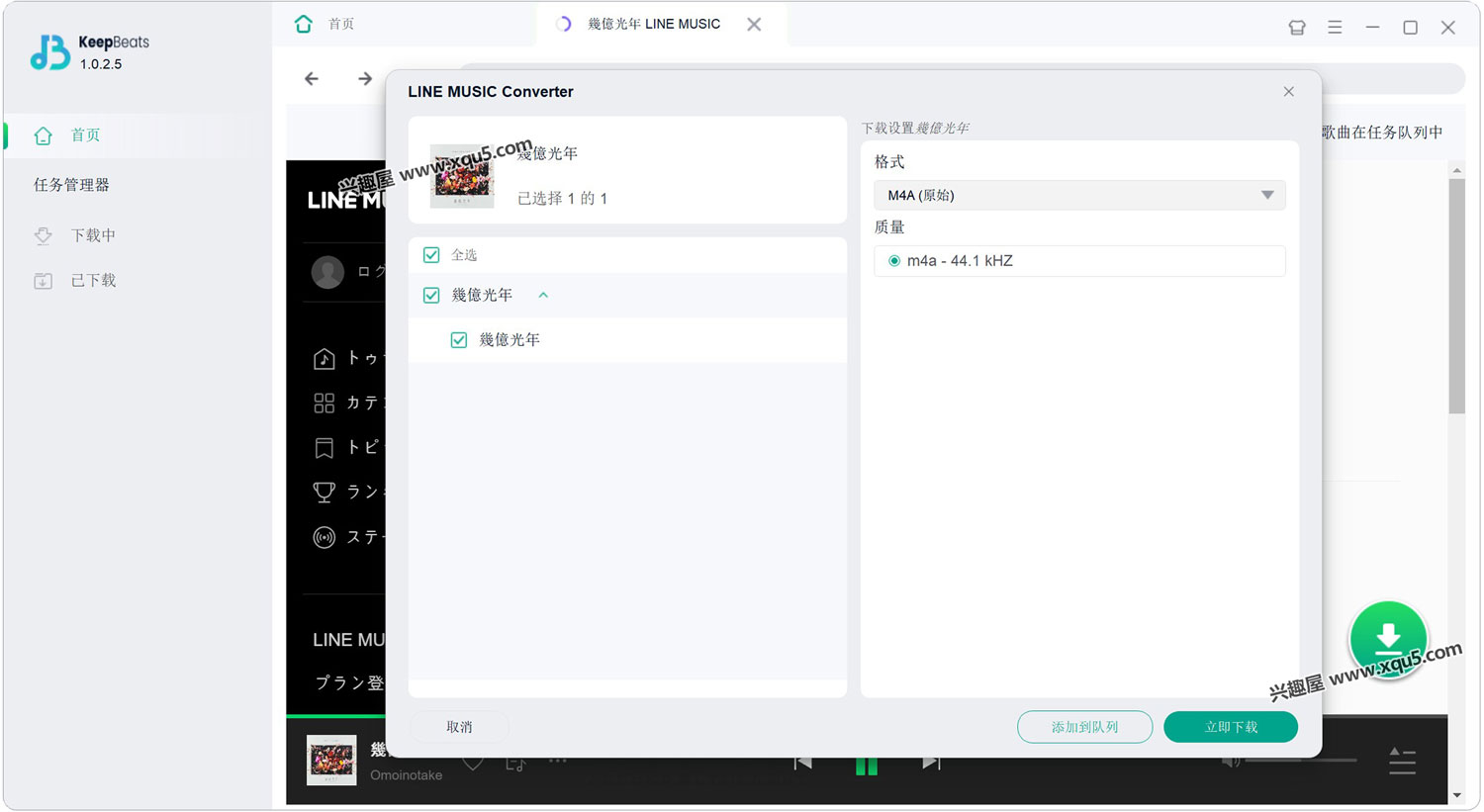Open the 下载中 downloading list
The height and width of the screenshot is (812, 1484).
(x=93, y=235)
